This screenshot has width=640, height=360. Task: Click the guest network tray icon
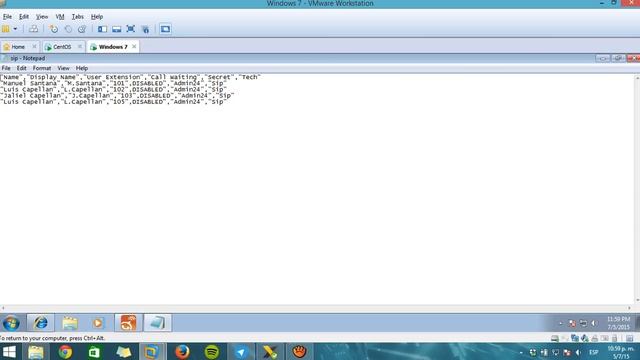pos(583,323)
